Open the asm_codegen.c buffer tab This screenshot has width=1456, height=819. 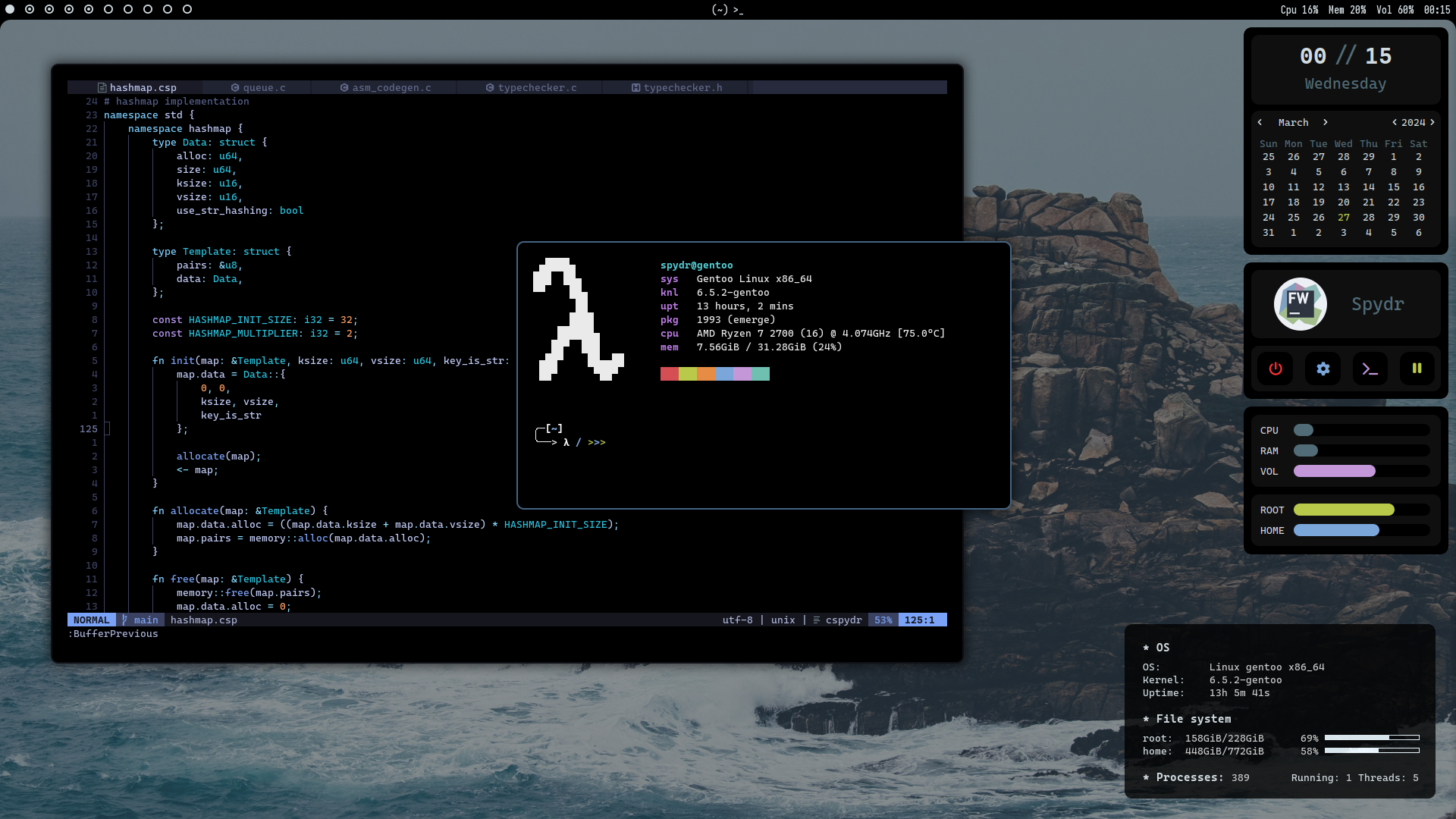[x=385, y=88]
